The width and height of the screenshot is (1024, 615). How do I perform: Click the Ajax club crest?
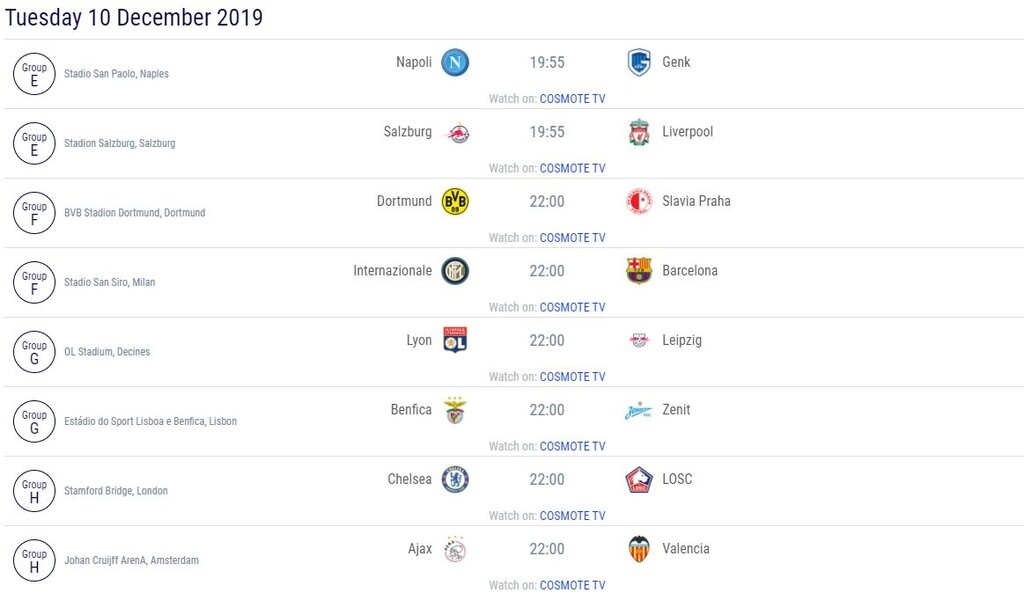pyautogui.click(x=455, y=549)
